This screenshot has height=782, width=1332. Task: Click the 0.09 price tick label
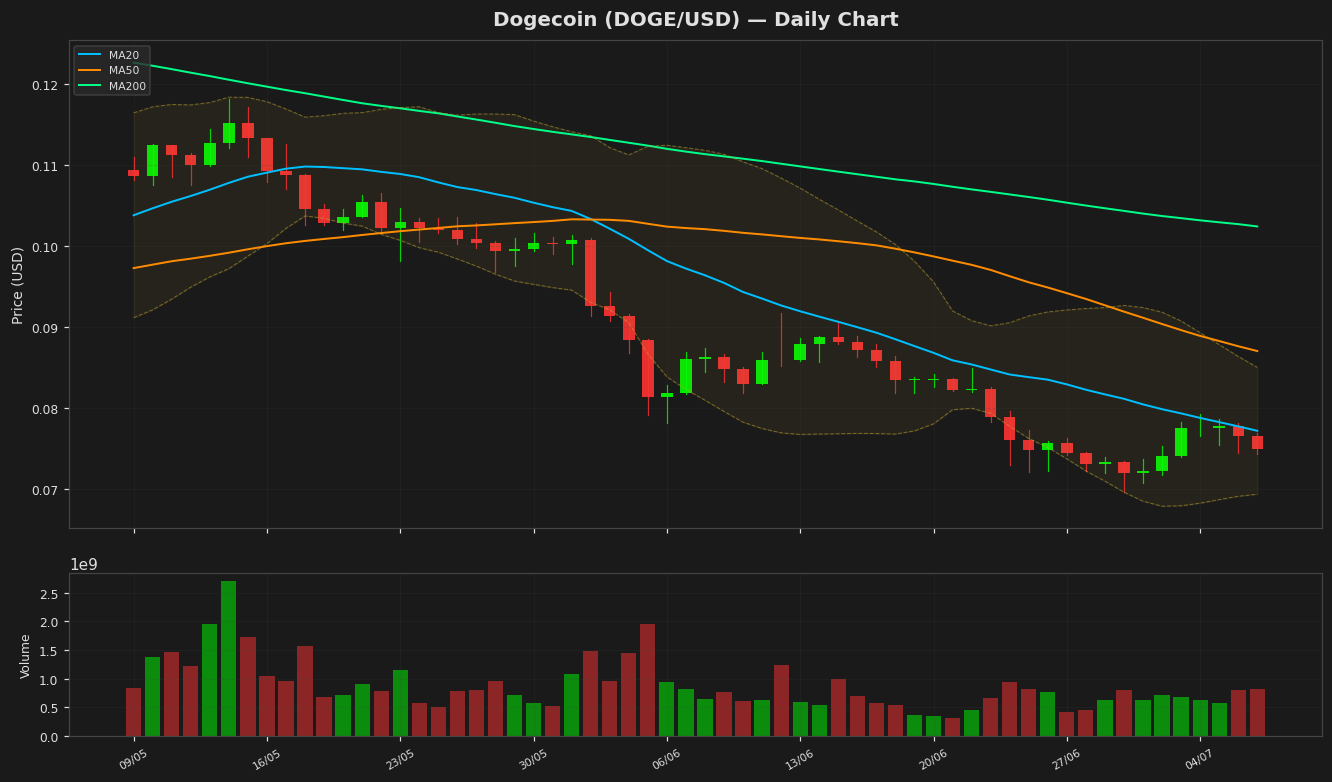pyautogui.click(x=46, y=328)
